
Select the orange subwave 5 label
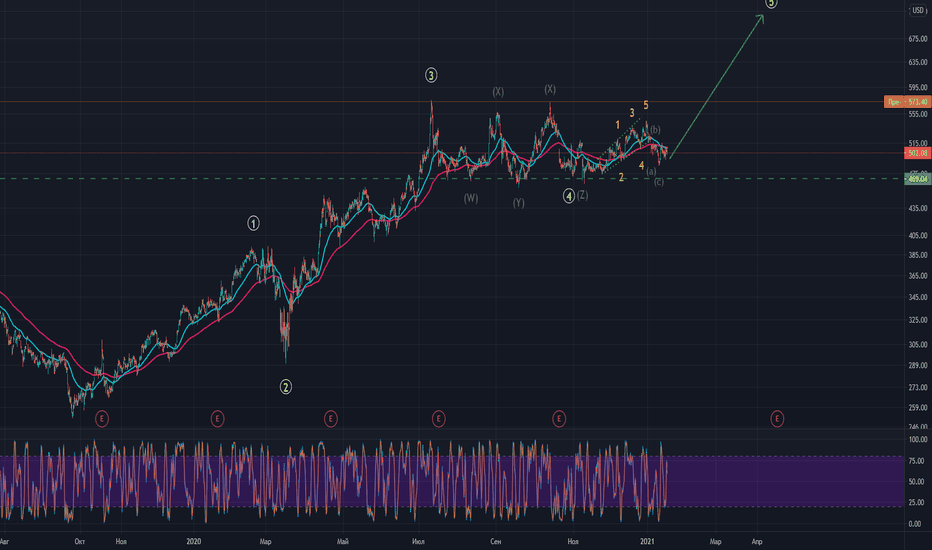(x=646, y=105)
